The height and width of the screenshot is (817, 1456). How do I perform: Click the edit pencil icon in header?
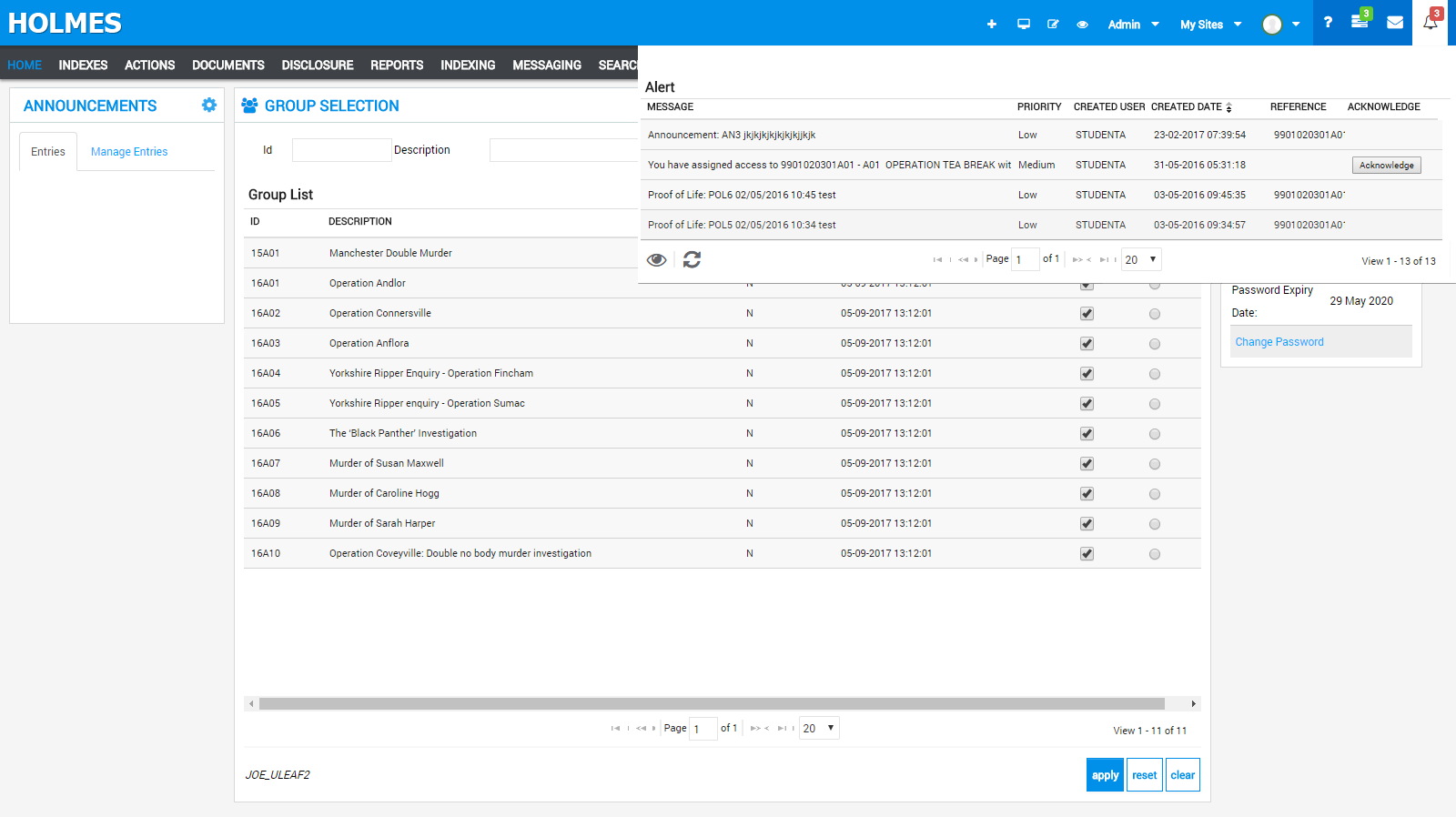tap(1053, 25)
